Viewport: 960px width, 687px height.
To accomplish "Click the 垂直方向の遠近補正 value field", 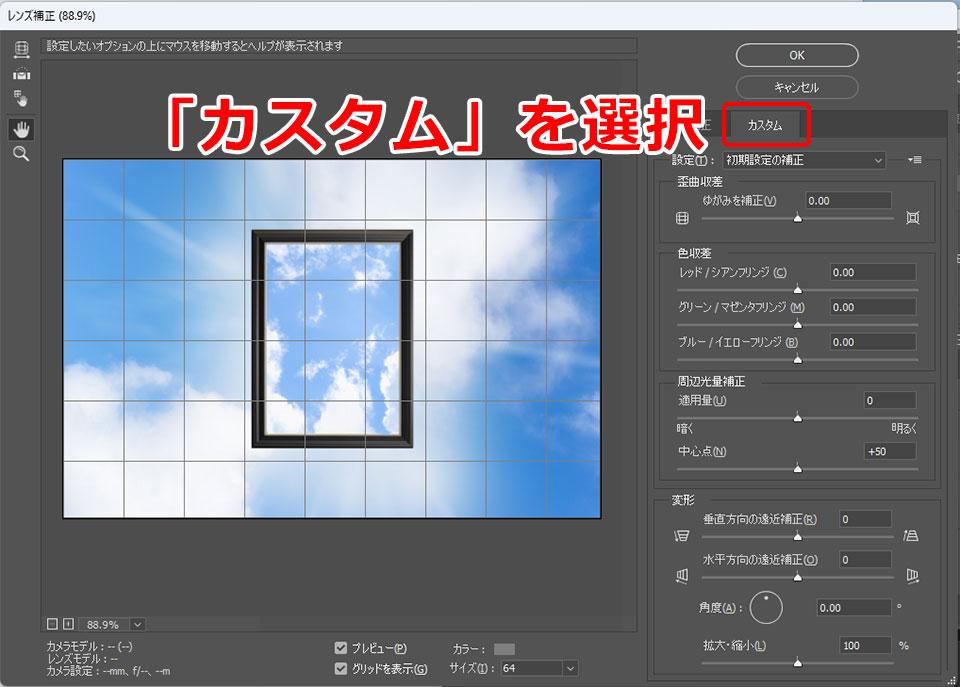I will [x=865, y=519].
